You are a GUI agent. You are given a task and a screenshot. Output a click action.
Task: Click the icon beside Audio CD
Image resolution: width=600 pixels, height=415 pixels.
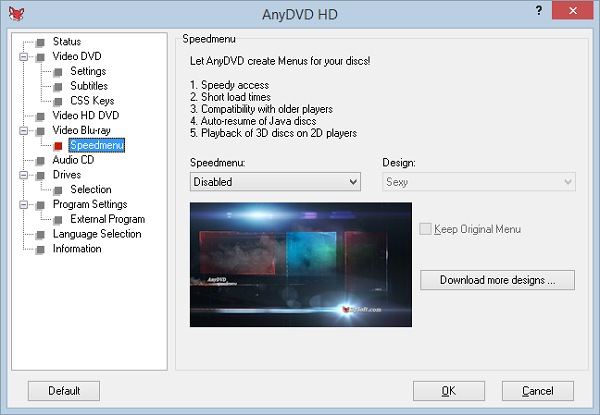pyautogui.click(x=40, y=161)
